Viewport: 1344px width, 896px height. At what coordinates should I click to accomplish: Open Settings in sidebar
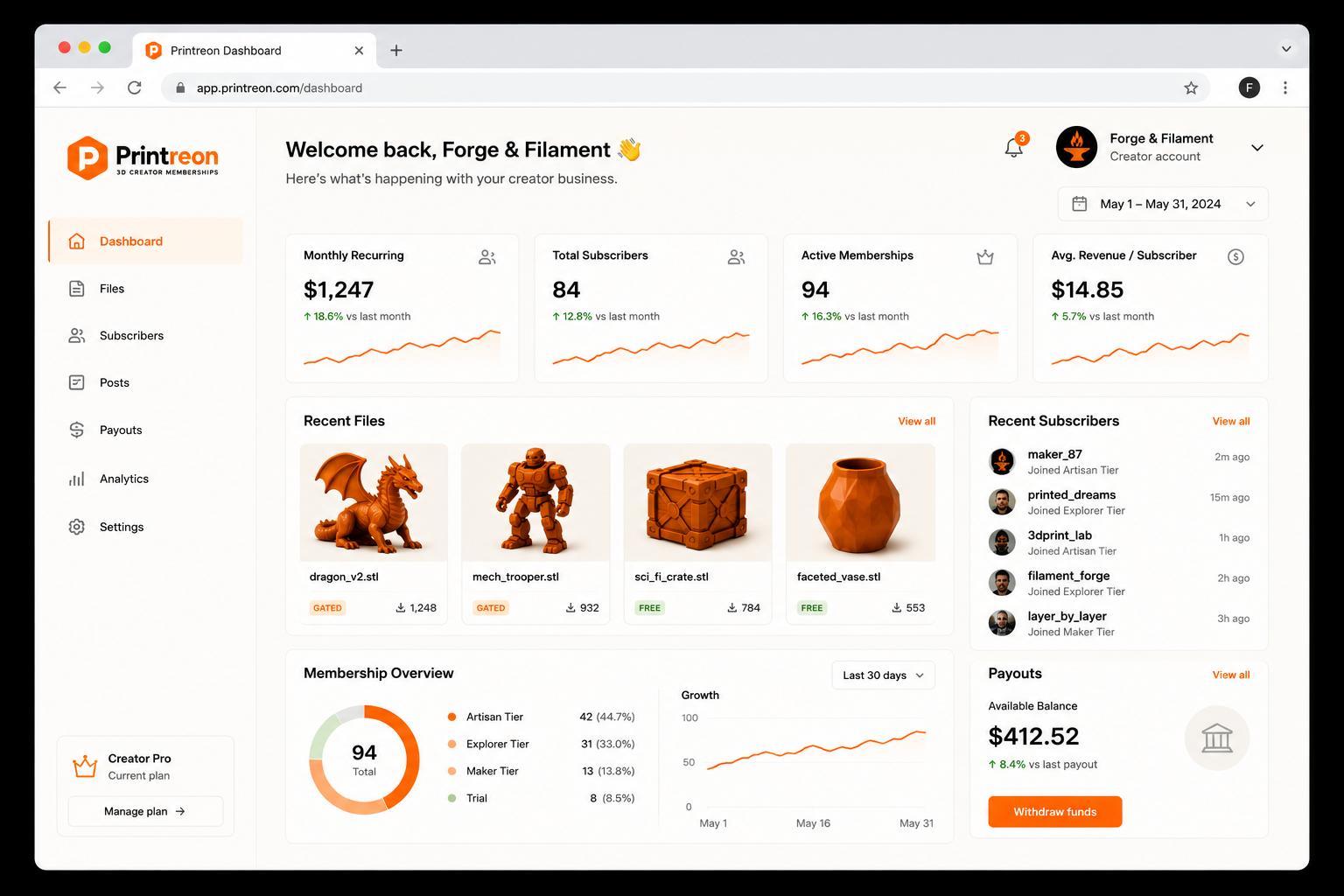click(145, 527)
